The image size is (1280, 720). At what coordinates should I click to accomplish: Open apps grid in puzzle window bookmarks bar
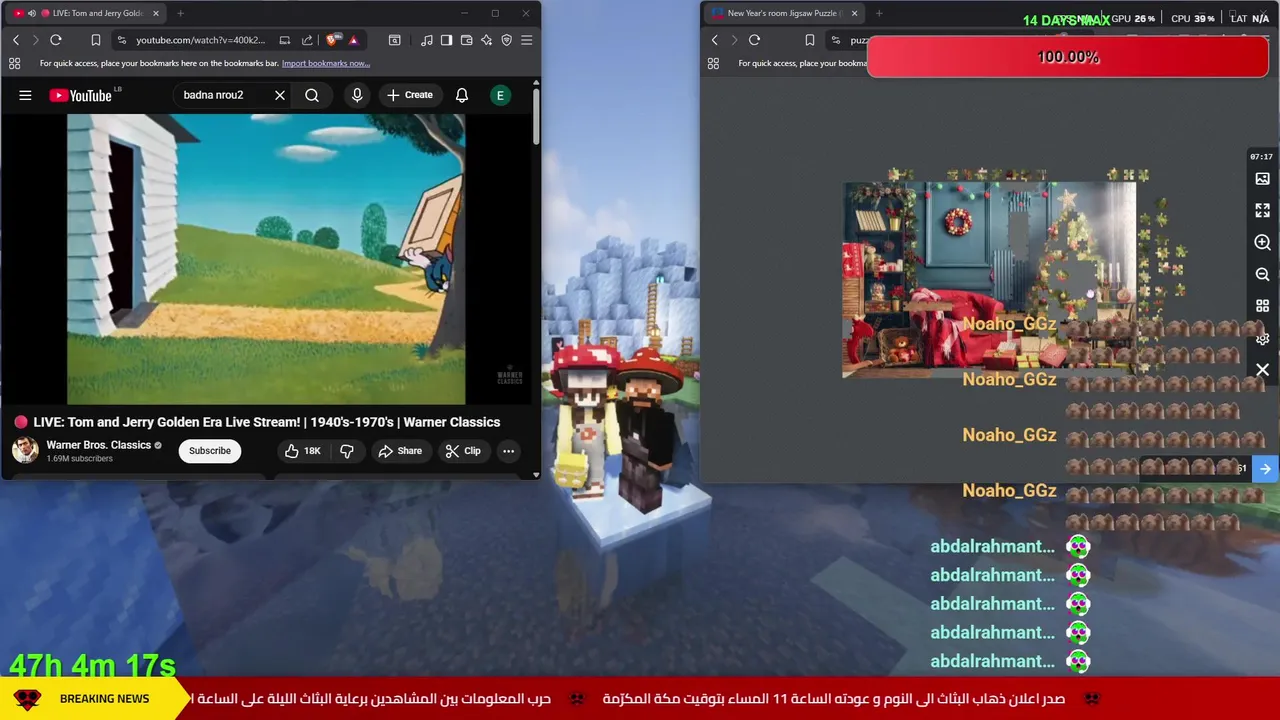point(713,63)
